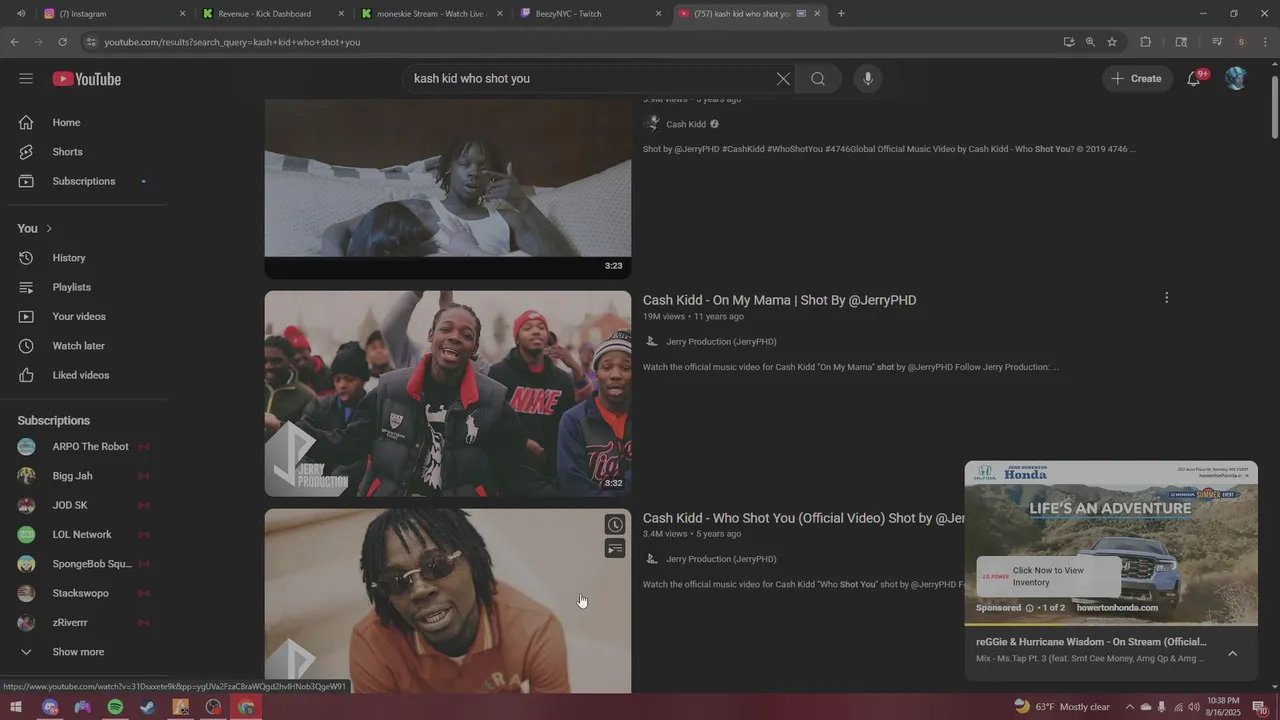Expand the miniplayer queue chevron
The image size is (1280, 720).
[x=1232, y=653]
